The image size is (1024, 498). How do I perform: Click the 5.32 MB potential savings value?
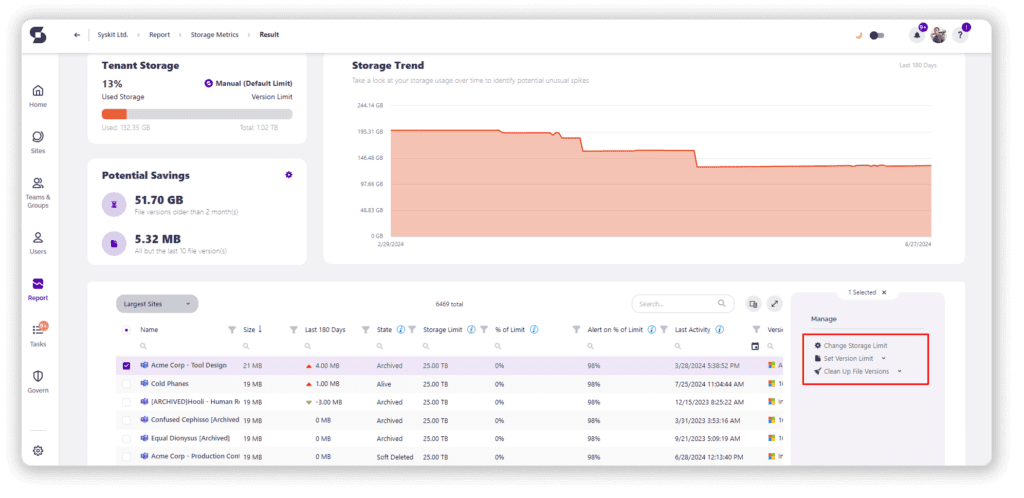(x=157, y=239)
